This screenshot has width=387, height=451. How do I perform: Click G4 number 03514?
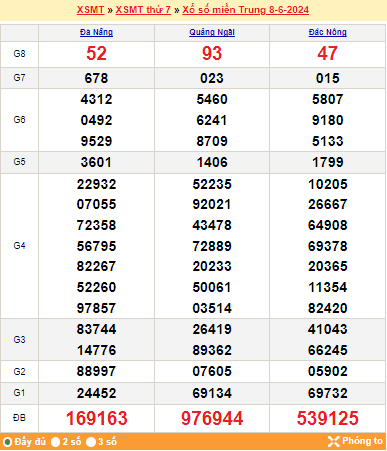212,308
